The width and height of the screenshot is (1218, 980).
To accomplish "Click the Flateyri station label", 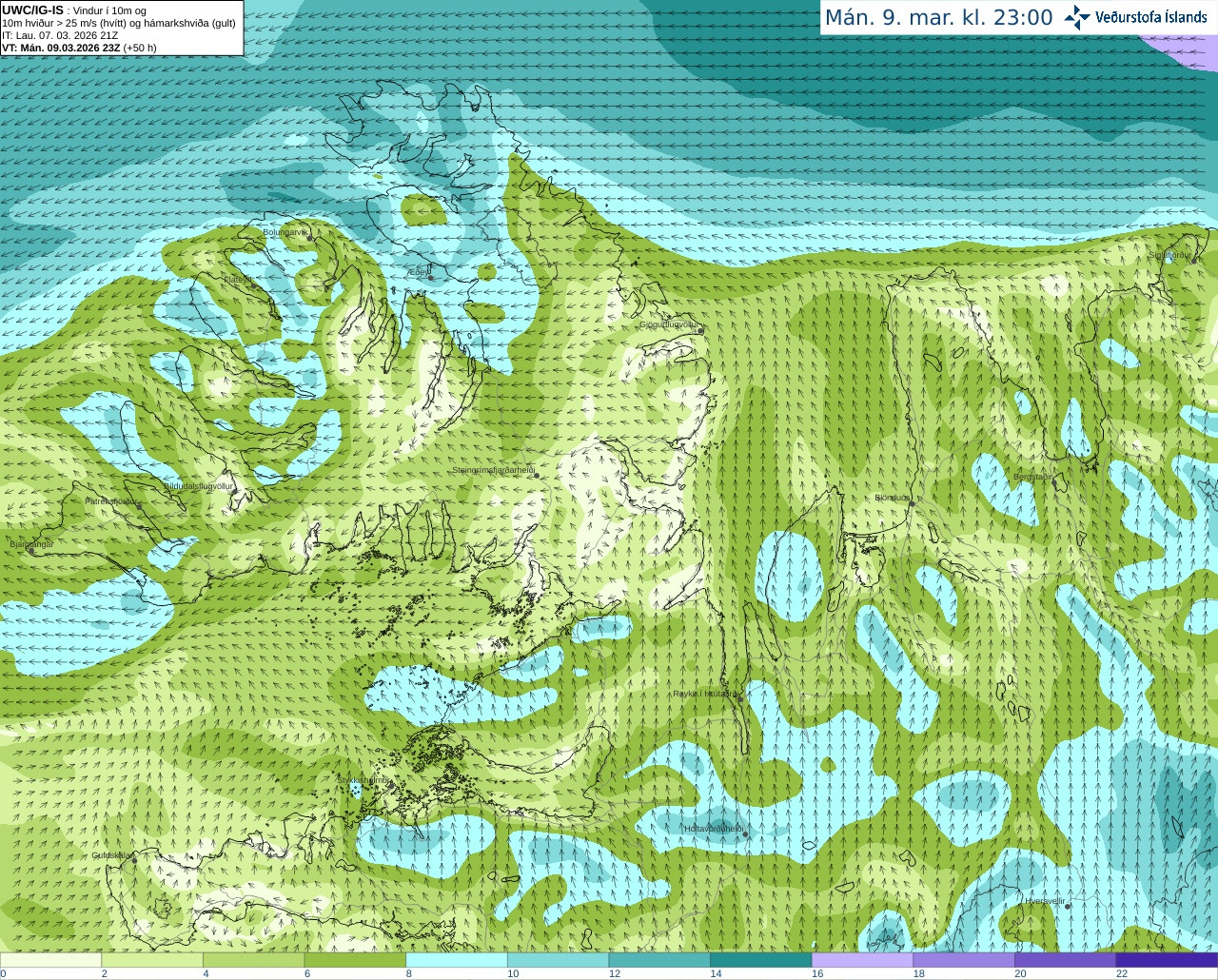I will [237, 280].
